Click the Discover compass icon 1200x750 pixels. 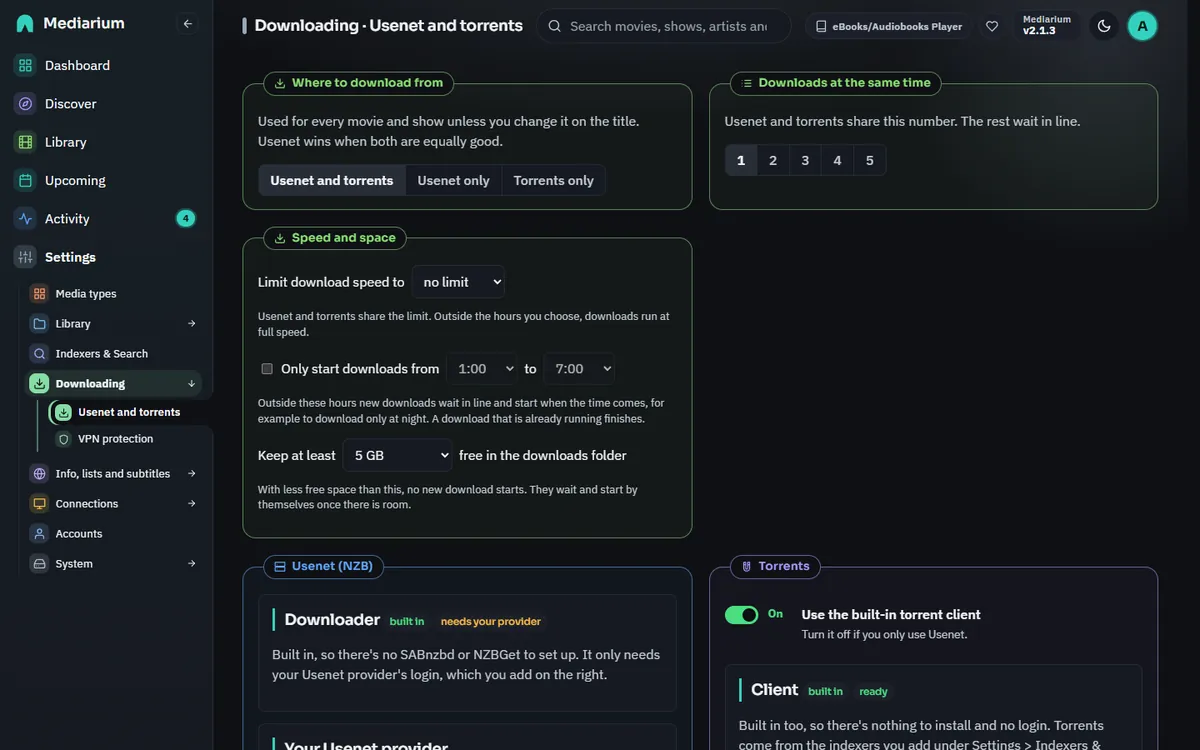tap(25, 104)
